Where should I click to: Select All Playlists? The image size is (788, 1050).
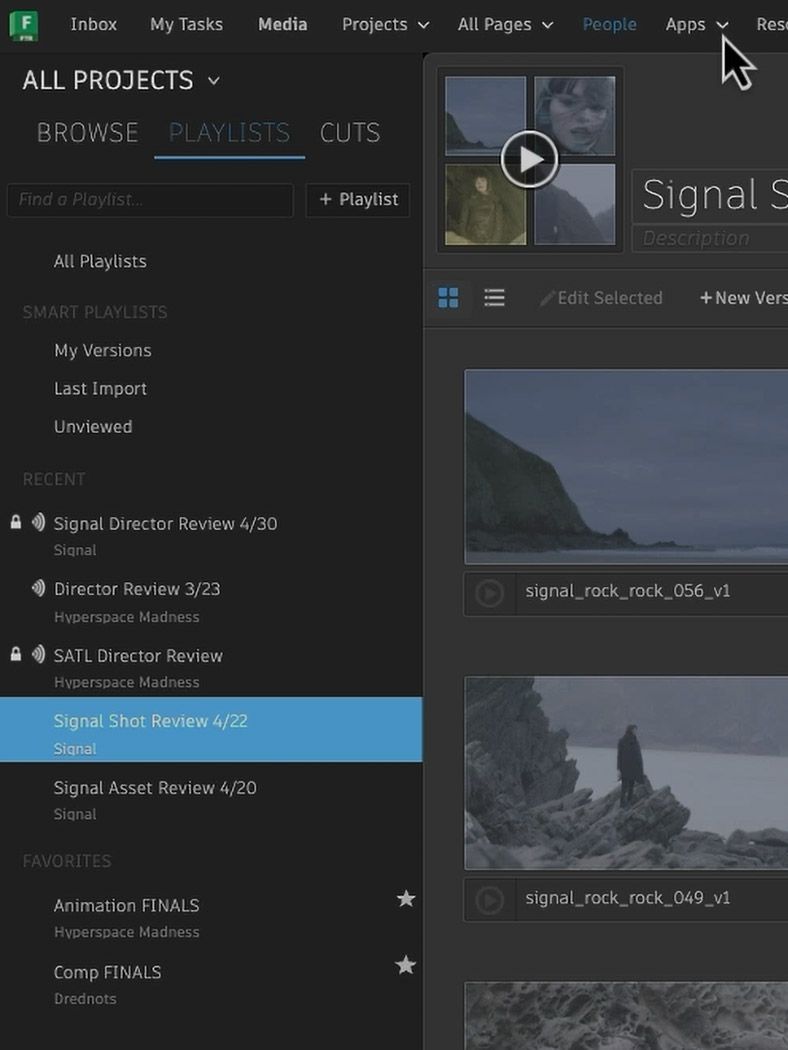coord(100,261)
